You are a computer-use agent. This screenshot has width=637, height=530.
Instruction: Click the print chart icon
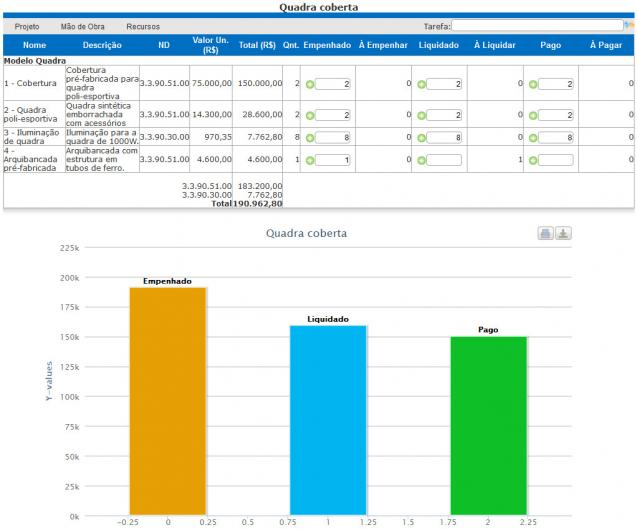[x=546, y=233]
